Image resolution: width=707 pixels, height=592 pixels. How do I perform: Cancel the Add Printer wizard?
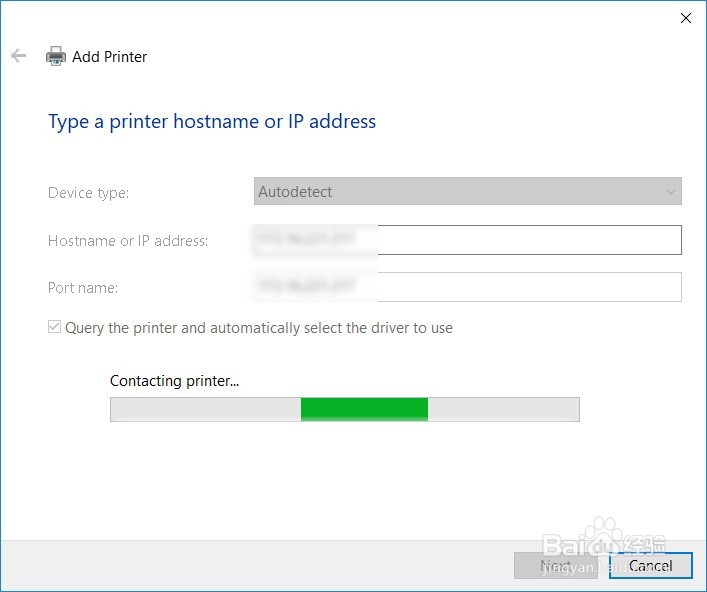pyautogui.click(x=651, y=566)
